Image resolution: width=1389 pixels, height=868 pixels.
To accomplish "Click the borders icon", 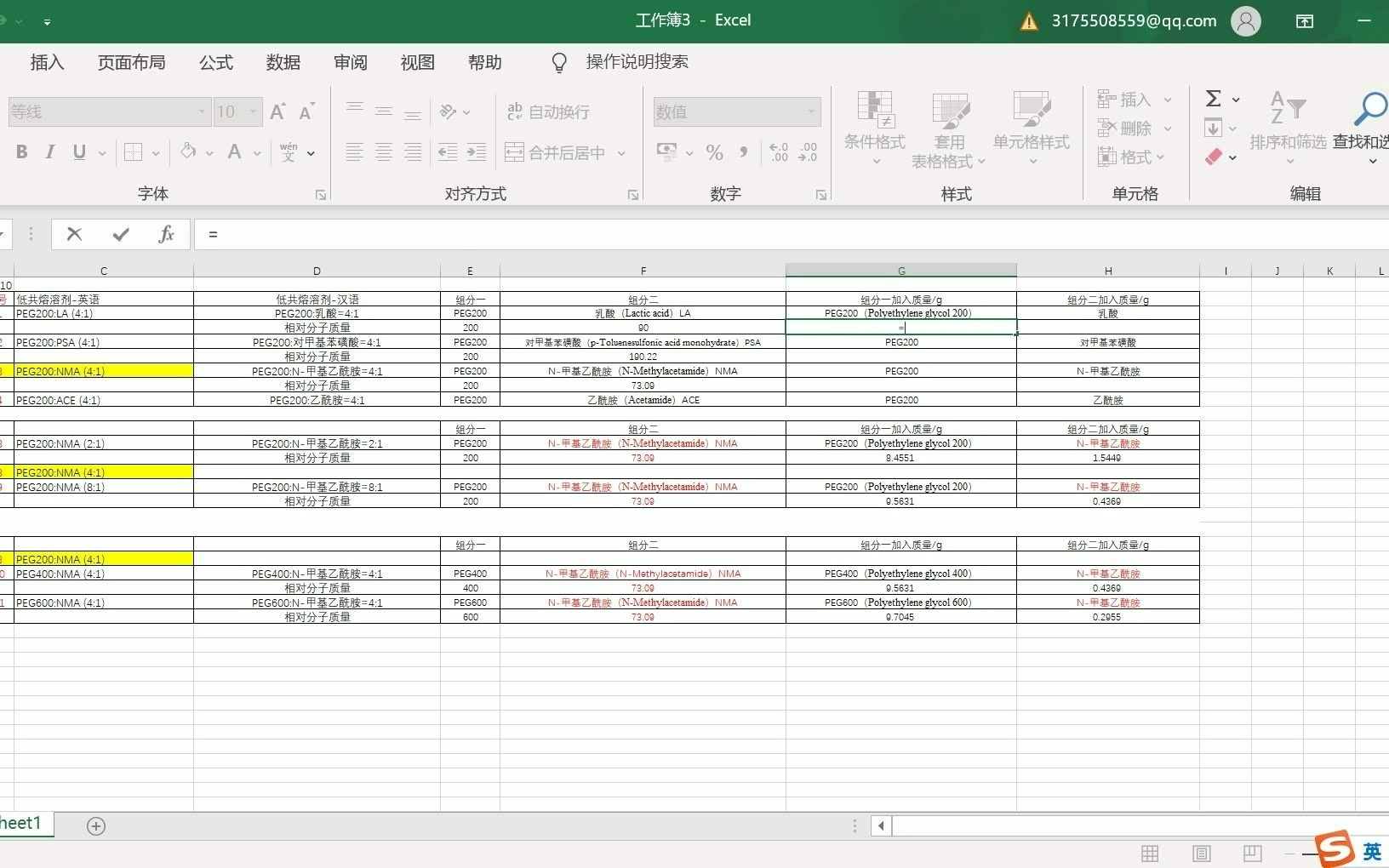I will [133, 152].
